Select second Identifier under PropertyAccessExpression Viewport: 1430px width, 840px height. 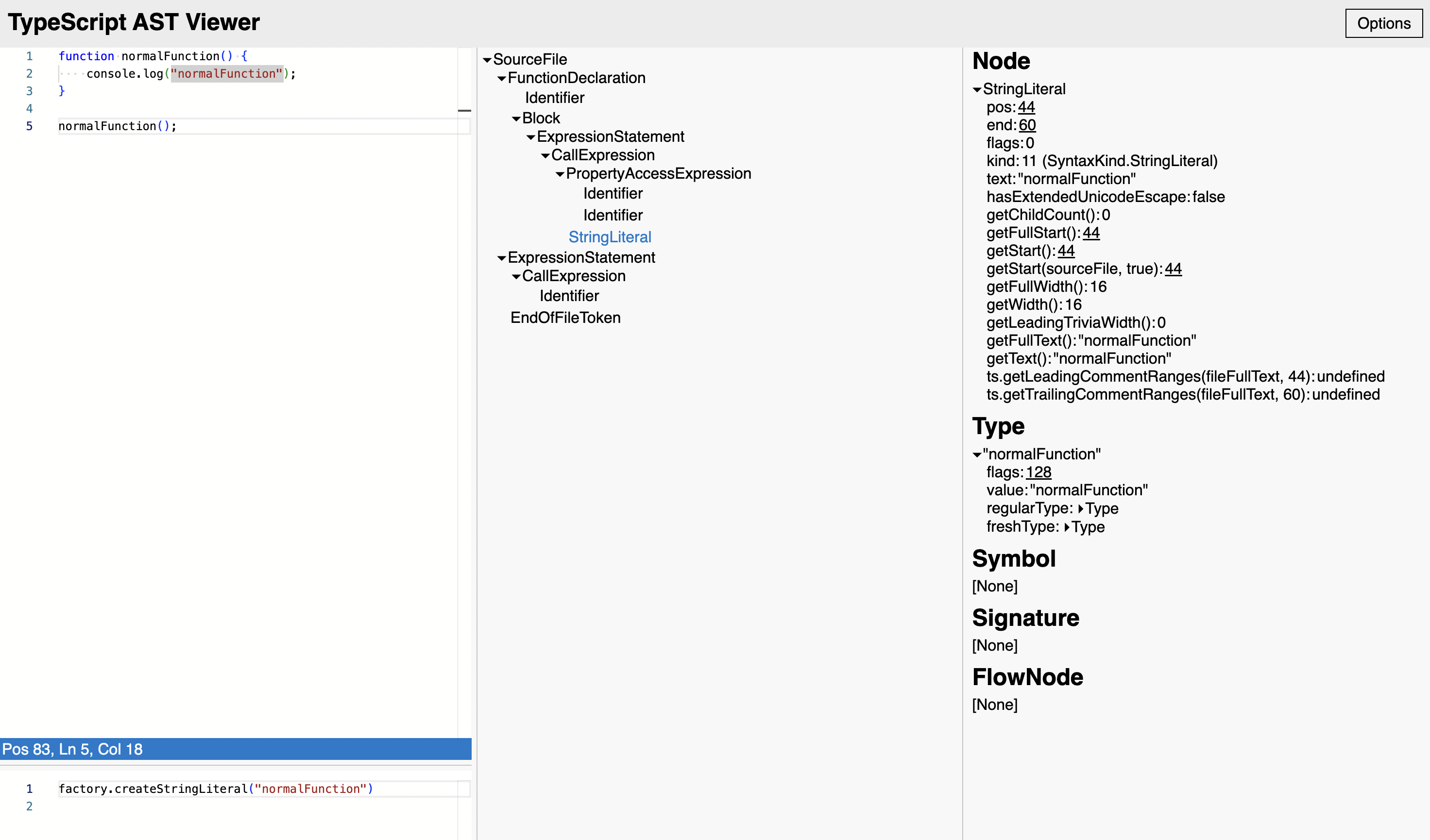(x=613, y=215)
